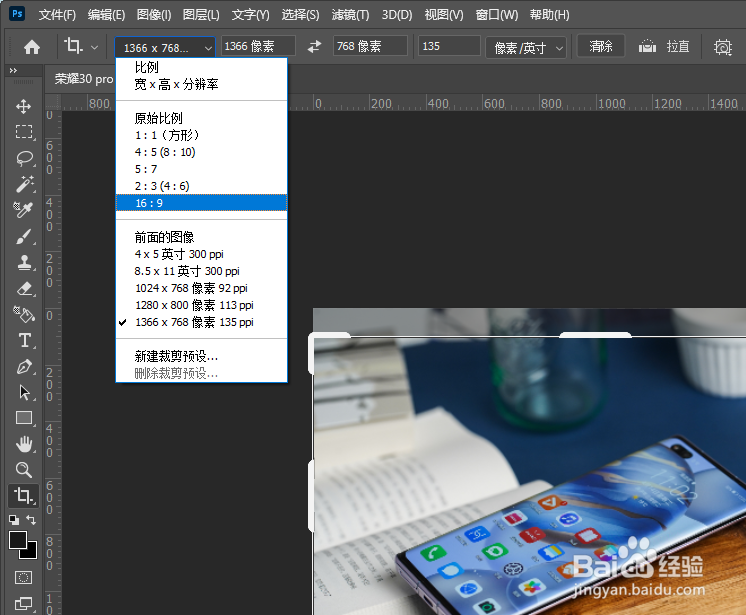Image resolution: width=746 pixels, height=615 pixels.
Task: Select the Zoom tool
Action: [24, 470]
